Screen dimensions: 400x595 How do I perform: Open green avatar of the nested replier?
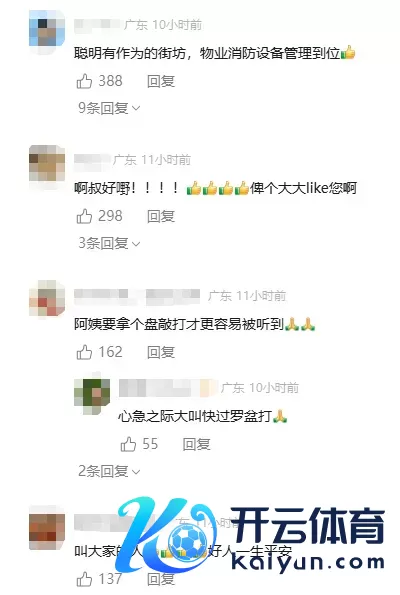click(92, 396)
